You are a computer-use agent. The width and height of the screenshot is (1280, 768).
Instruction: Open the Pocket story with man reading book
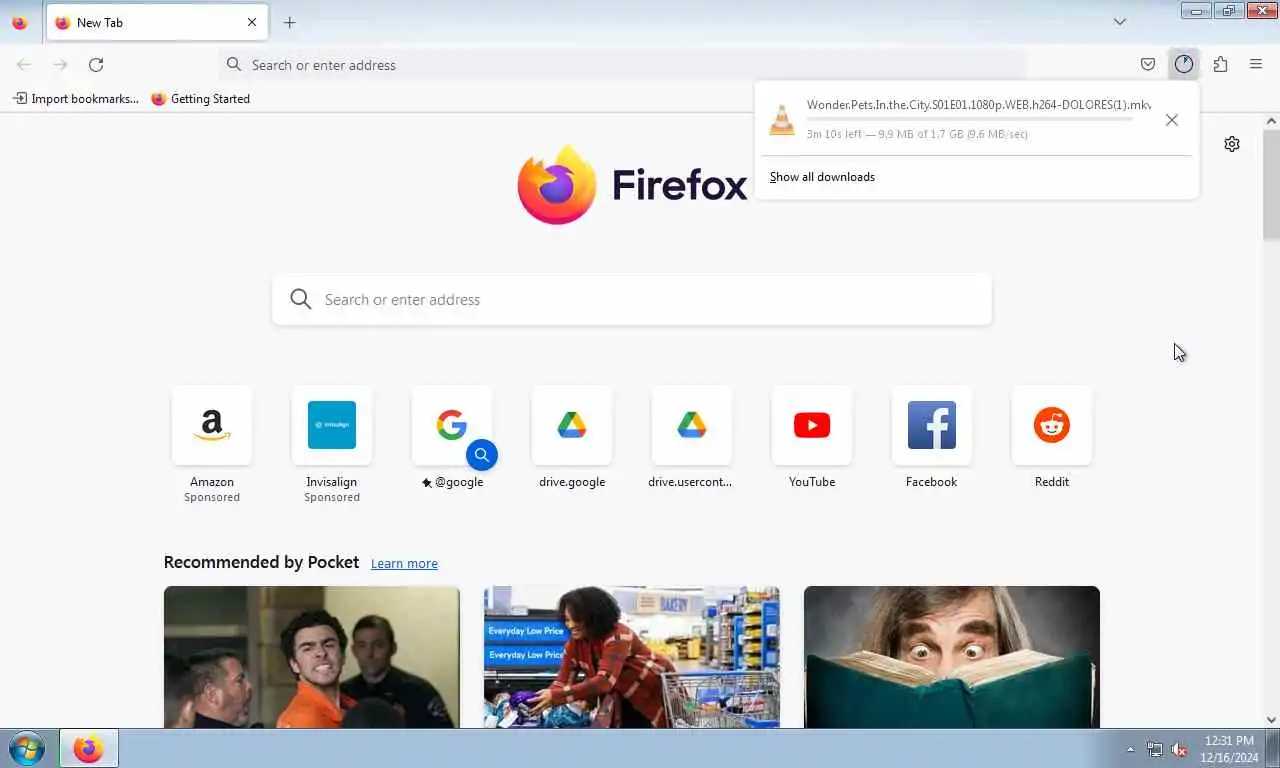952,657
